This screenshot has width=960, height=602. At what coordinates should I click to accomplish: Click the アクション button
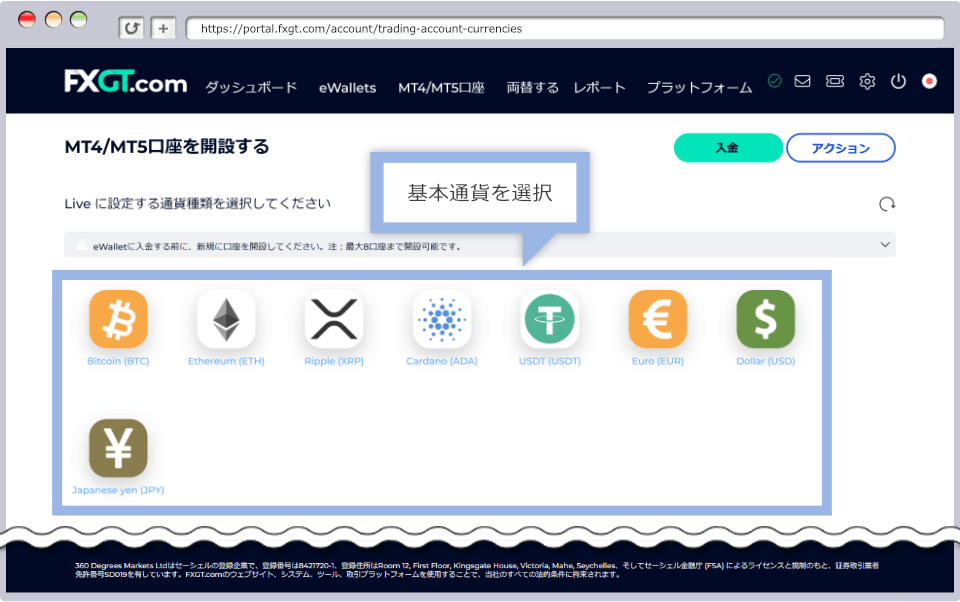(x=841, y=148)
